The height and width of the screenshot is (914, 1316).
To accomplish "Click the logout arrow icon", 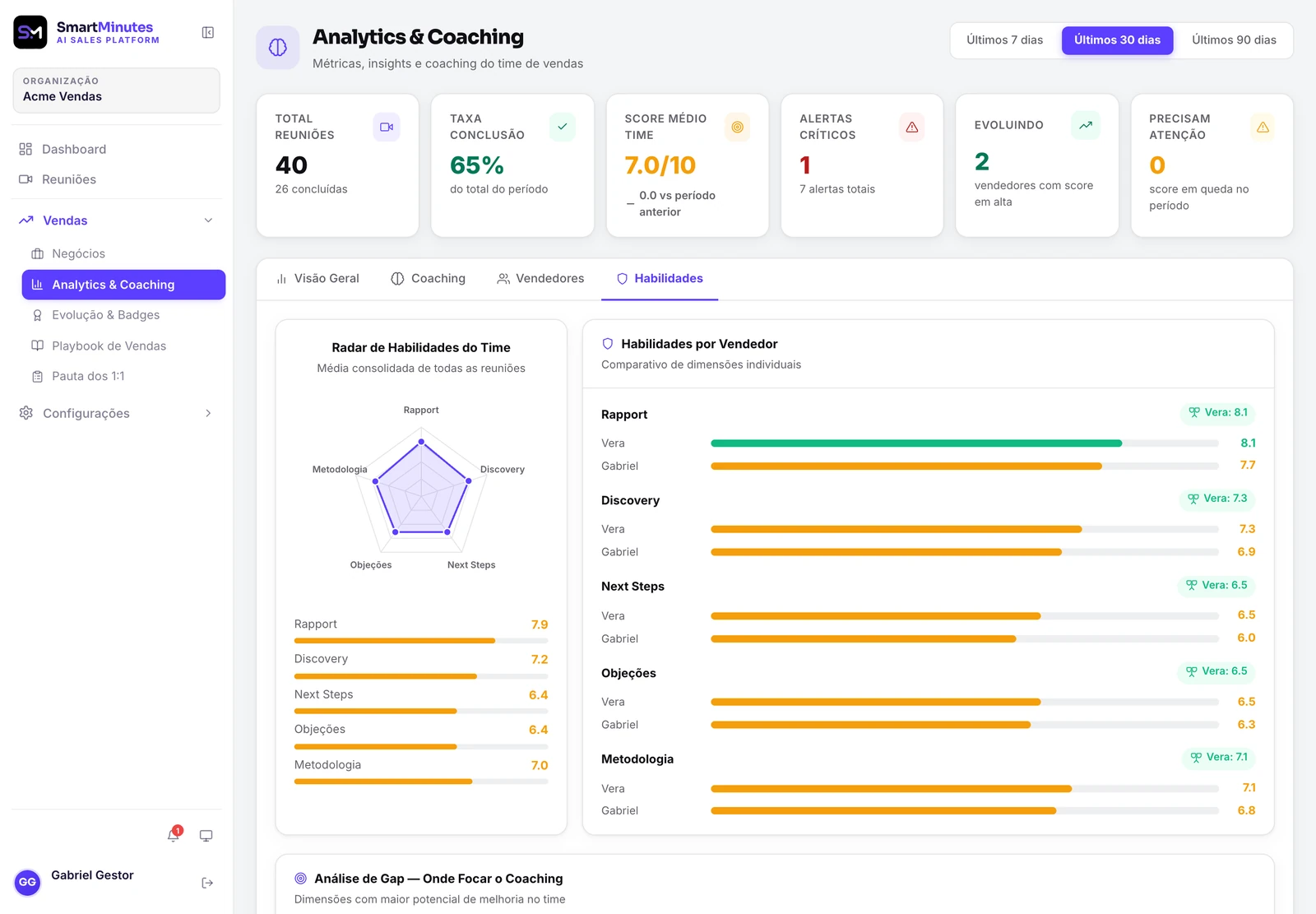I will [x=207, y=883].
